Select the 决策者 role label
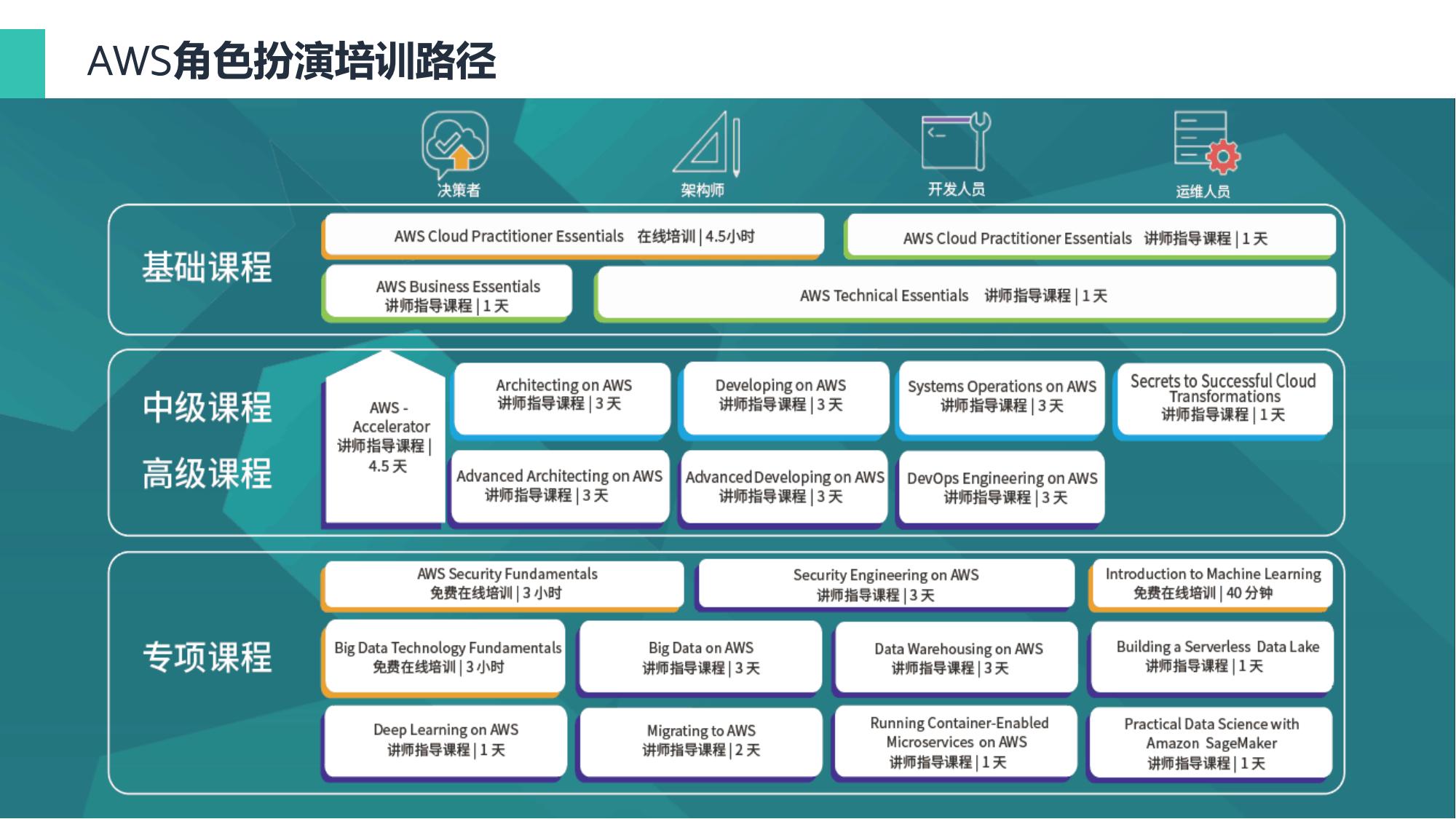 (x=459, y=190)
